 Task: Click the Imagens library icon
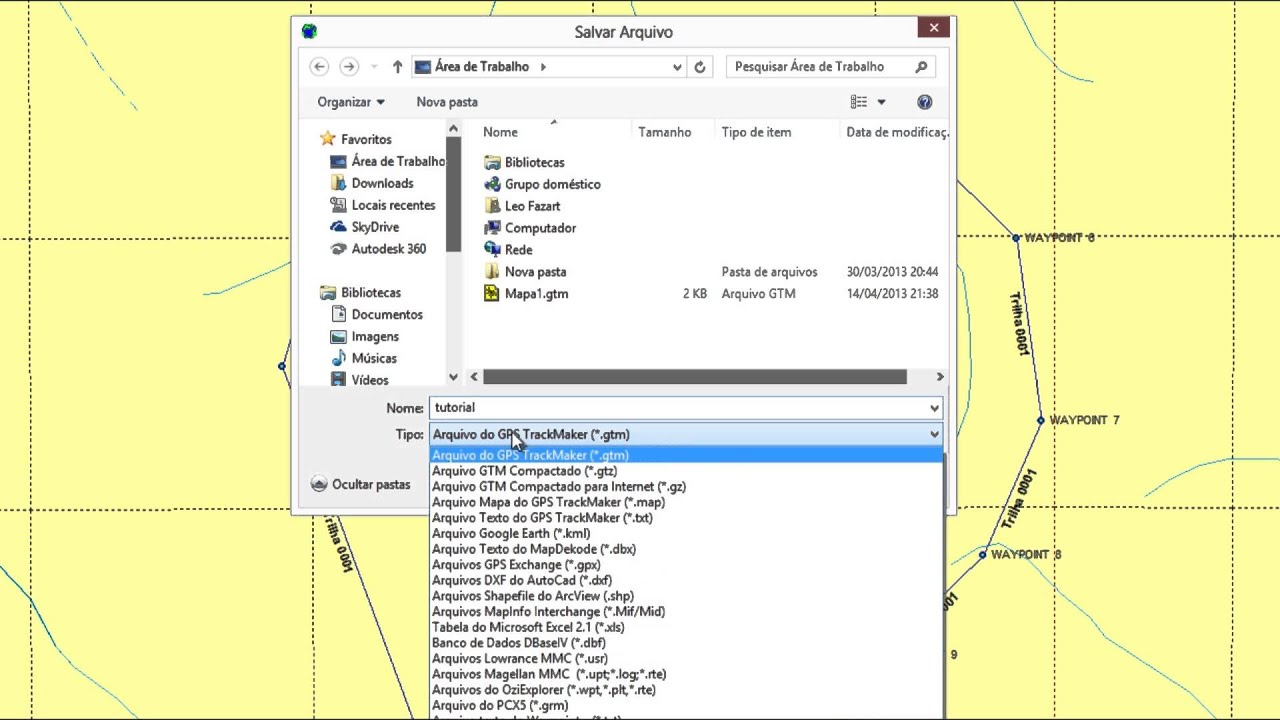338,337
